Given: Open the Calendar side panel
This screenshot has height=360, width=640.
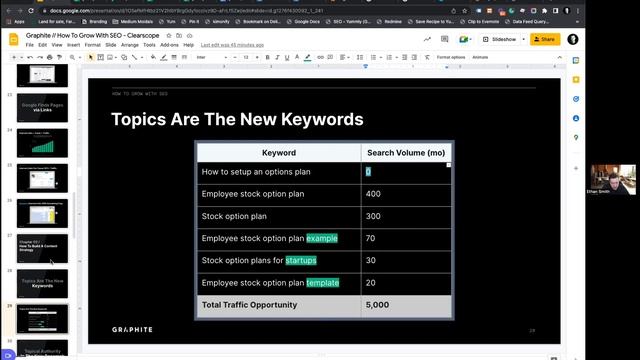Looking at the screenshot, I should pyautogui.click(x=576, y=60).
